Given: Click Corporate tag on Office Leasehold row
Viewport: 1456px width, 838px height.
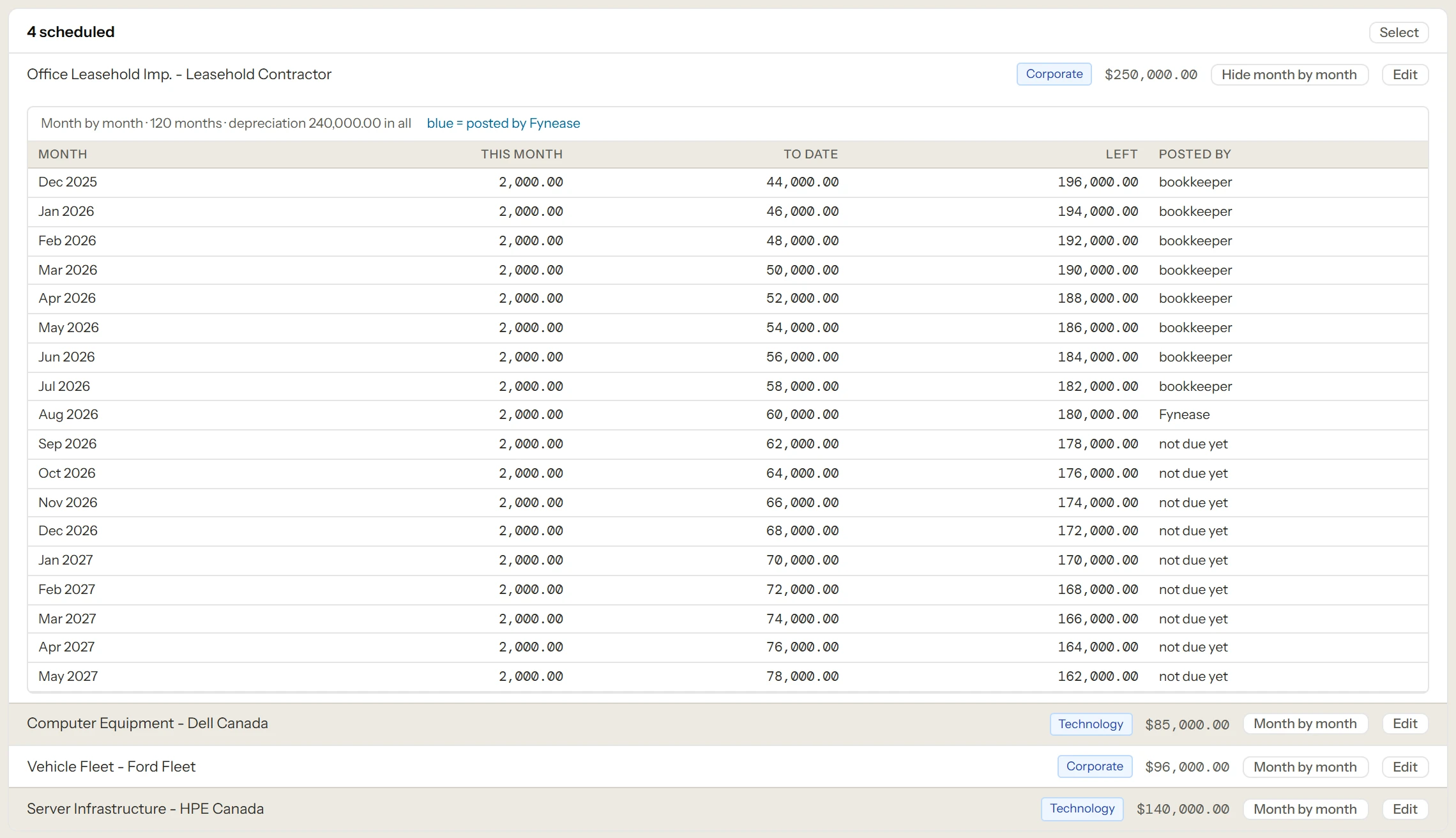Looking at the screenshot, I should (1054, 74).
